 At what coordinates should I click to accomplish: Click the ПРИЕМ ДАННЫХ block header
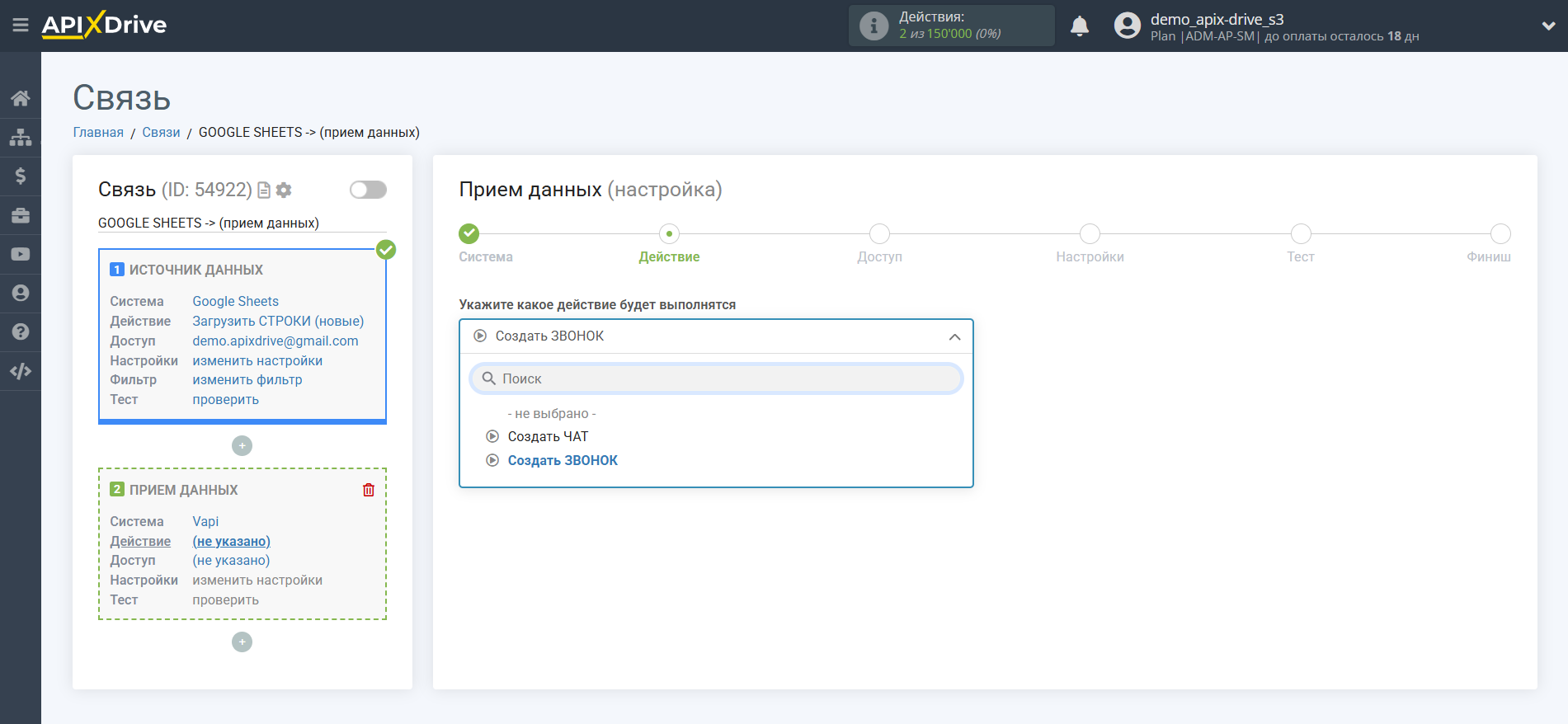click(183, 491)
